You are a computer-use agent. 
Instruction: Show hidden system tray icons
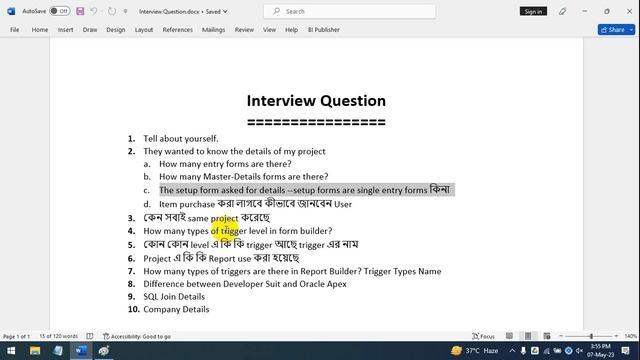[x=512, y=351]
